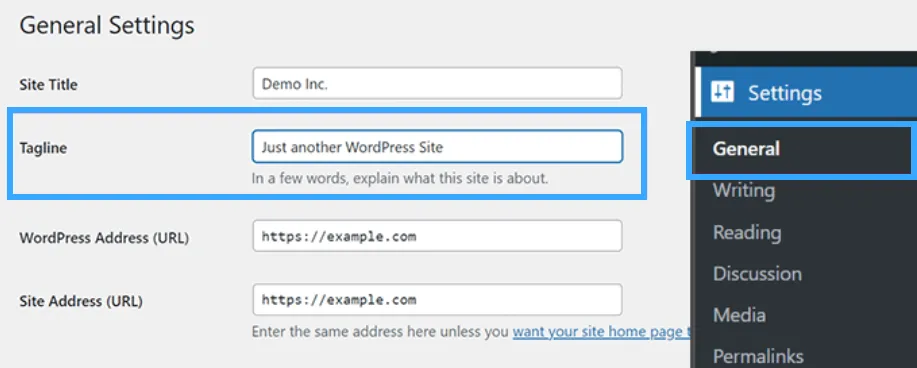917x368 pixels.
Task: Click the Tagline field label
Action: tap(43, 148)
